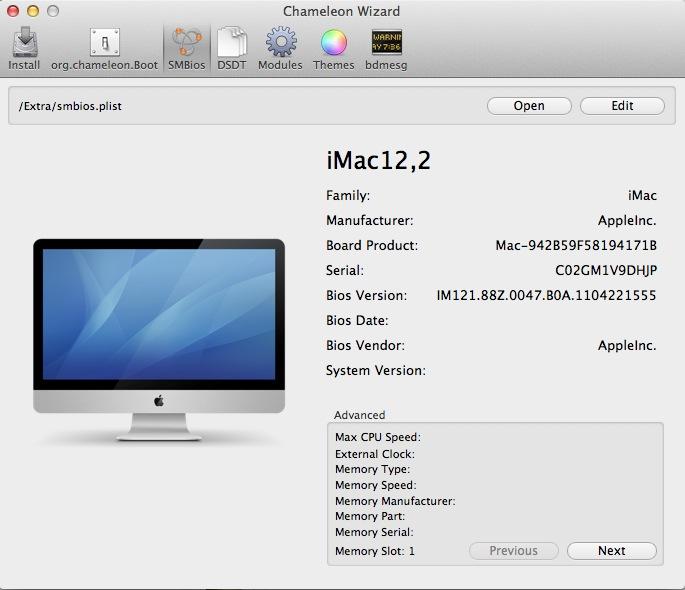This screenshot has width=685, height=590.
Task: Minimize the window with yellow button
Action: coord(33,11)
